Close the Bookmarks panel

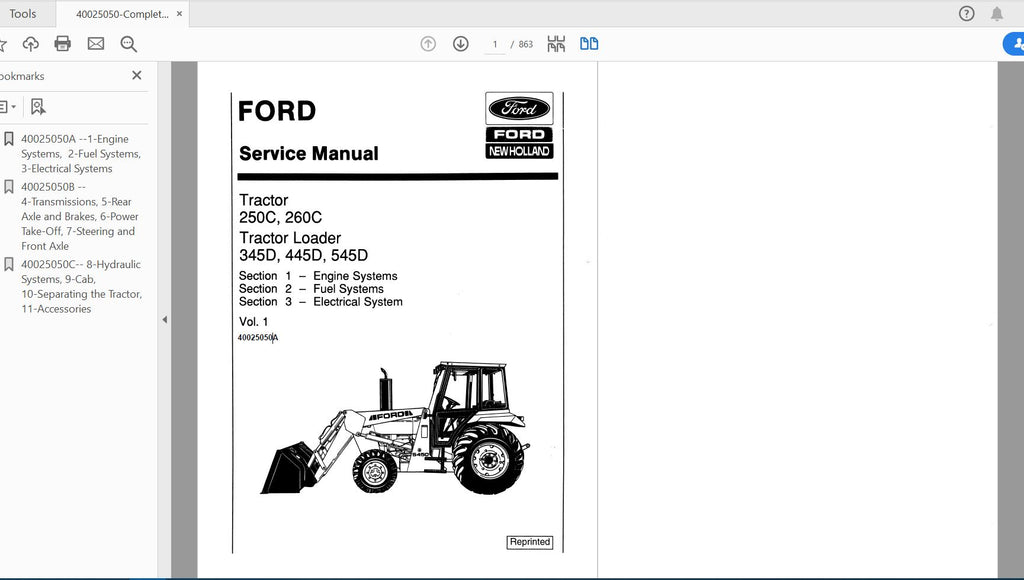pyautogui.click(x=136, y=75)
